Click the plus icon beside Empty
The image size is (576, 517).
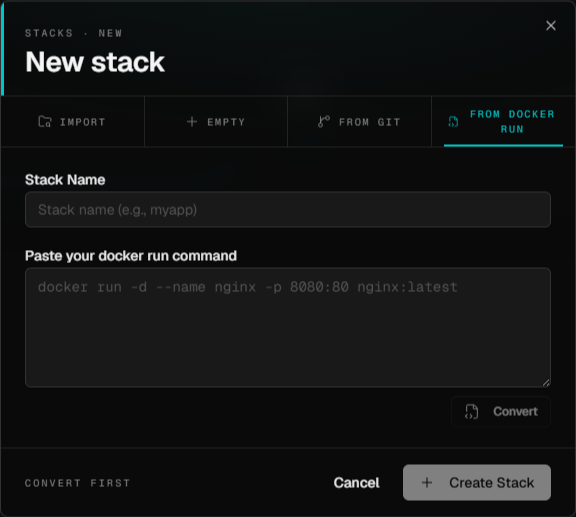(192, 121)
